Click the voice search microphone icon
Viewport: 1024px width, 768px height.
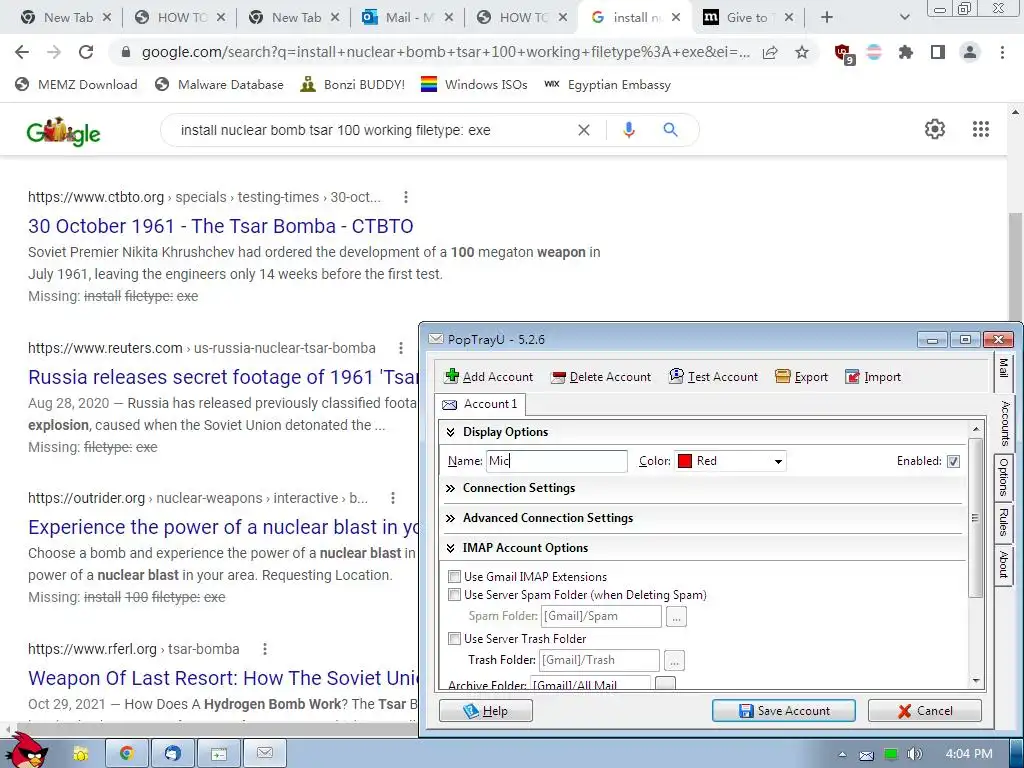tap(628, 130)
